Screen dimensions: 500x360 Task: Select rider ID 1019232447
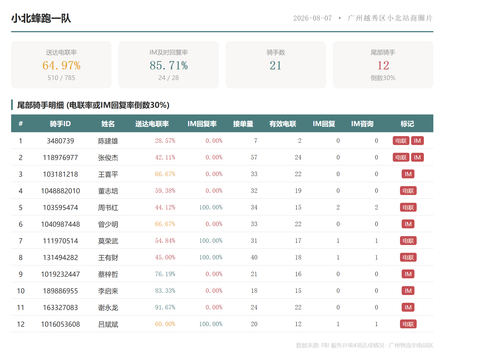60,274
